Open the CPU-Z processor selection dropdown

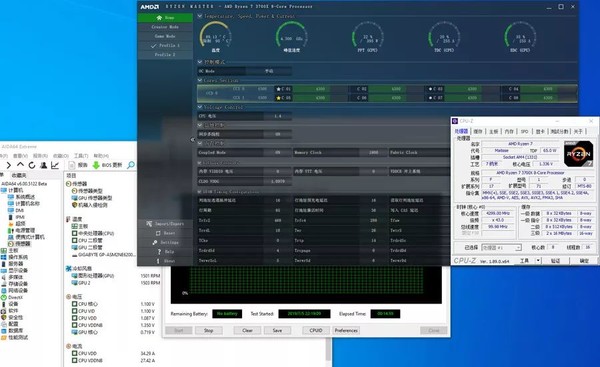(501, 248)
